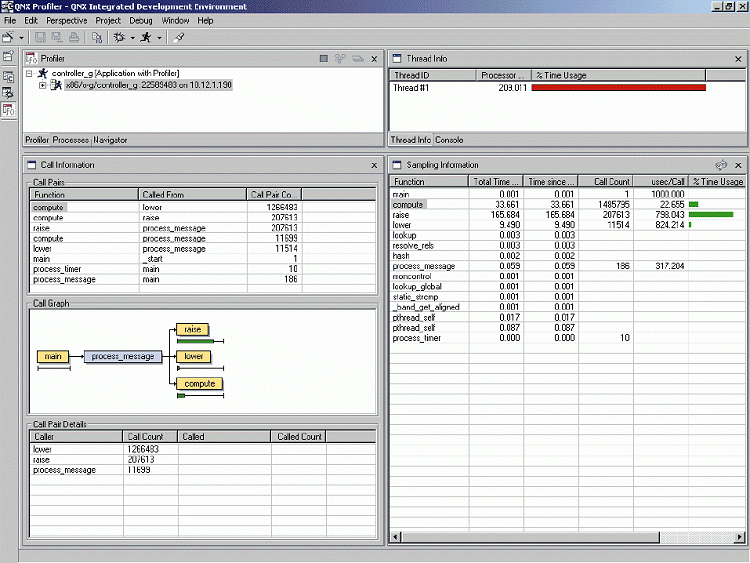Click the Save toolbar icon

(41, 37)
